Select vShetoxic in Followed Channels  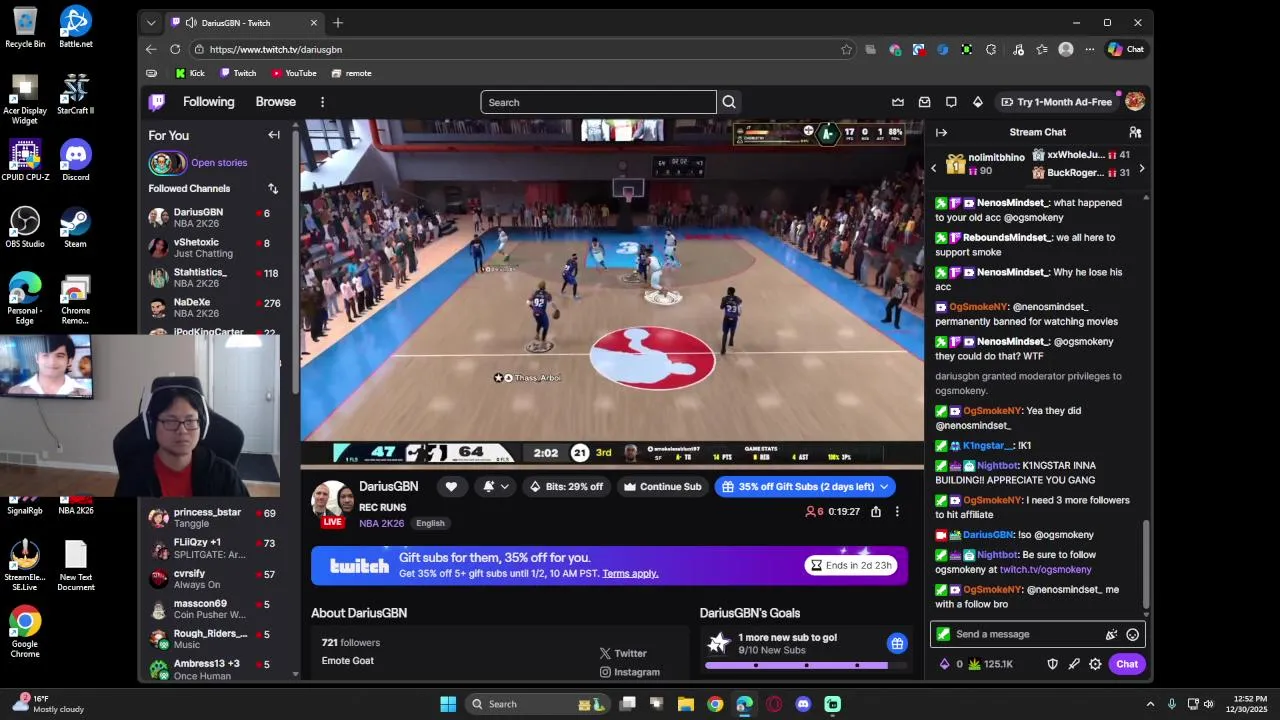(214, 248)
